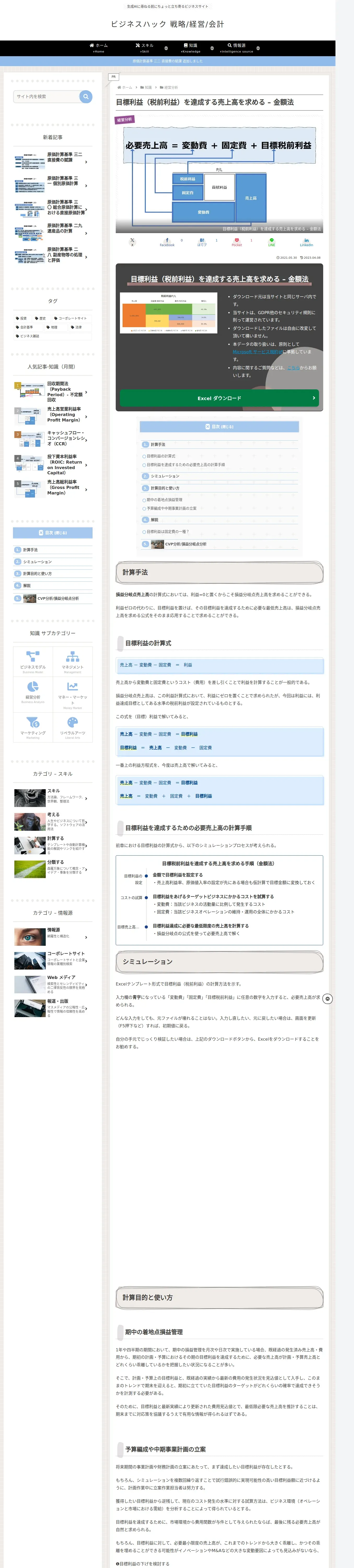The height and width of the screenshot is (1568, 354).
Task: Open popular article 回収期間法 Payback Period
Action: [53, 392]
